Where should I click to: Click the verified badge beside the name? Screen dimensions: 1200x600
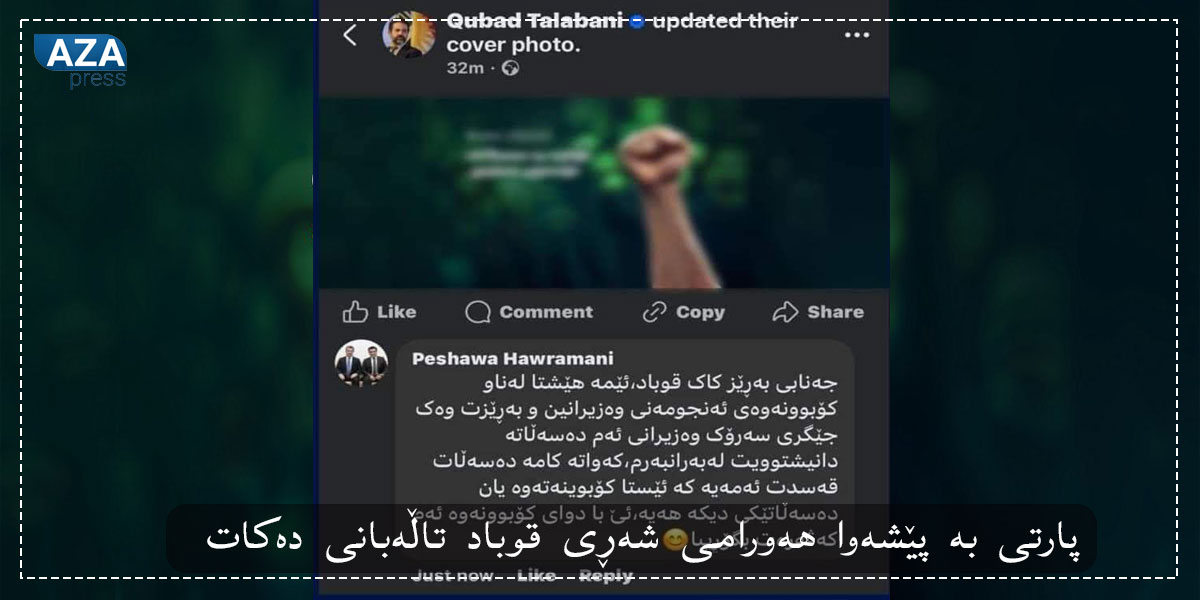coord(637,21)
